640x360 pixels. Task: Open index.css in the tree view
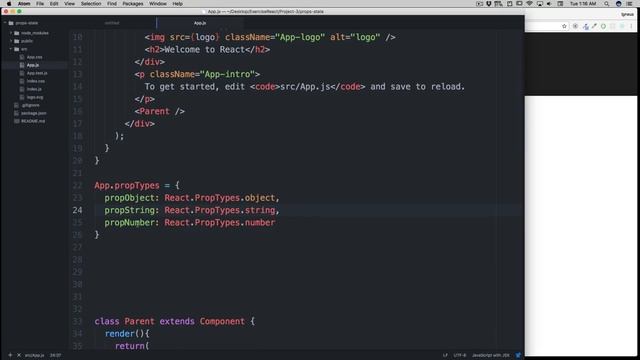click(x=36, y=81)
